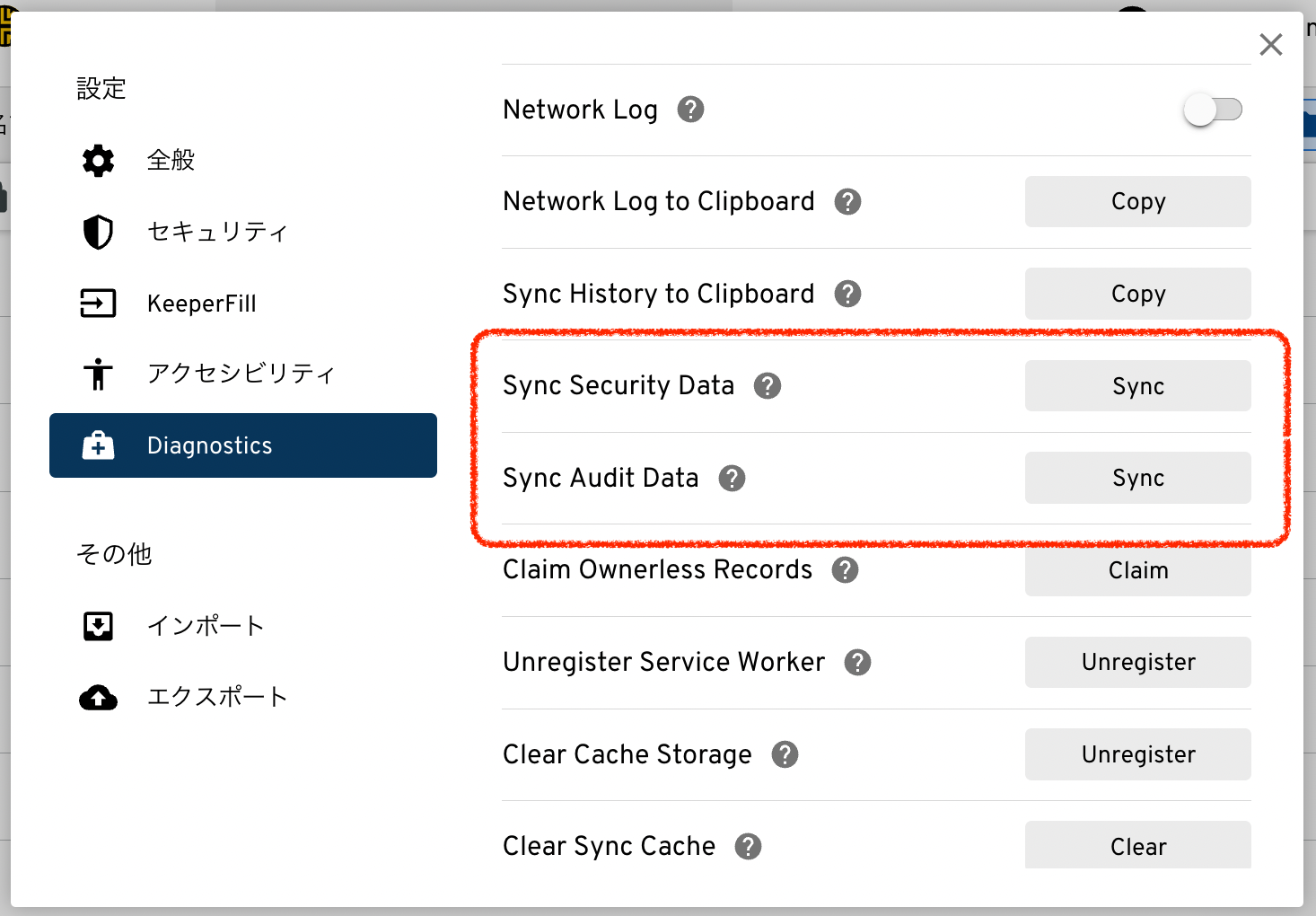
Task: Click the export cloud upload icon
Action: (x=99, y=697)
